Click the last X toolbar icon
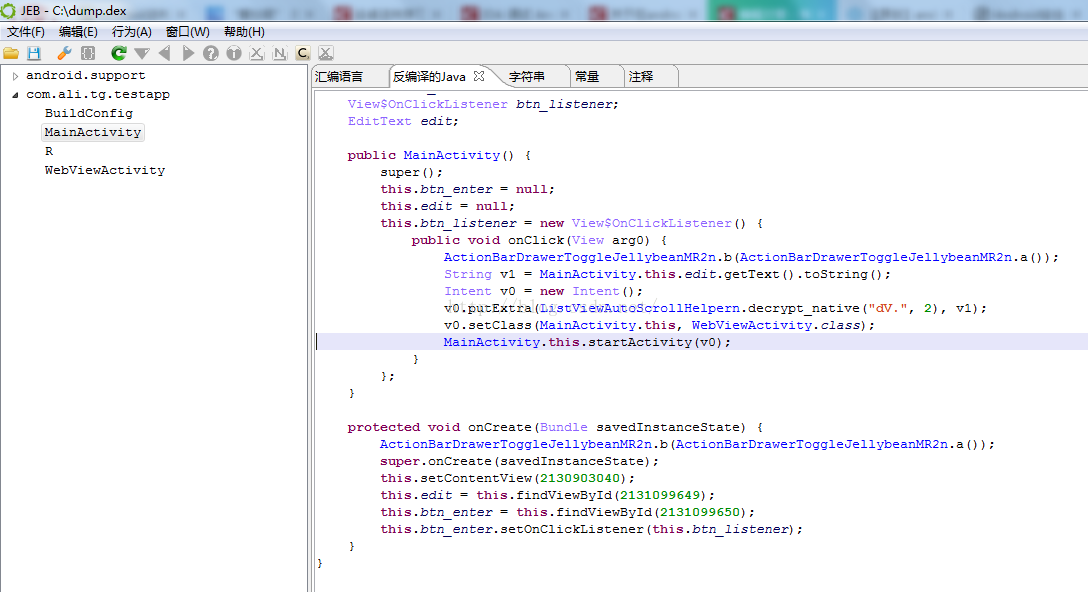 pos(325,53)
